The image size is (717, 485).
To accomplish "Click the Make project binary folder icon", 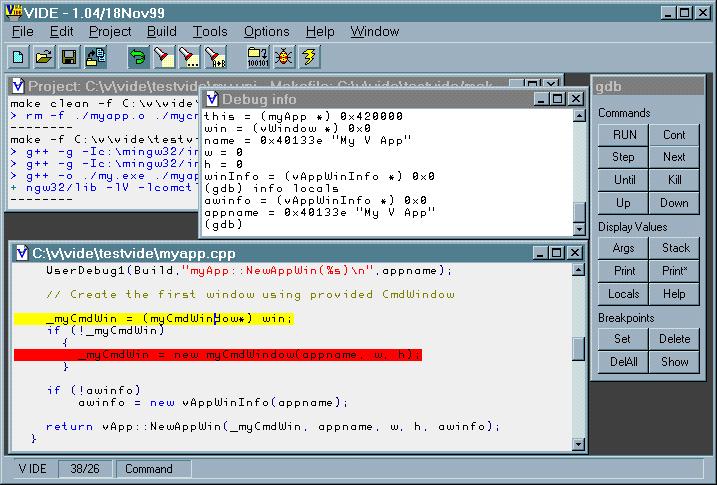I will point(257,58).
